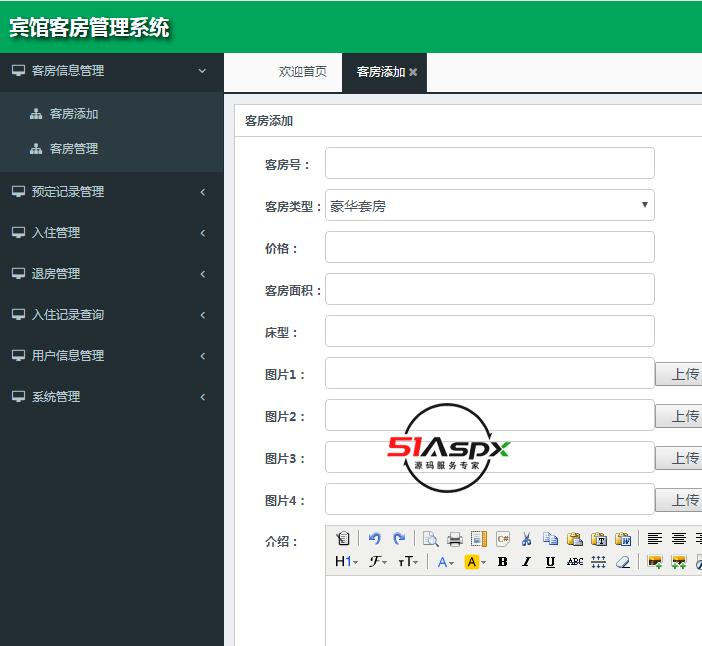This screenshot has height=646, width=702.
Task: Open the font family F dropdown
Action: click(x=378, y=562)
